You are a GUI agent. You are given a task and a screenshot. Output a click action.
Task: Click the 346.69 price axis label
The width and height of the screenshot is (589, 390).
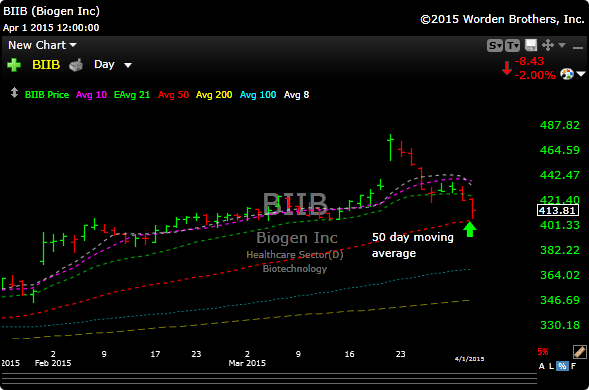pyautogui.click(x=560, y=300)
